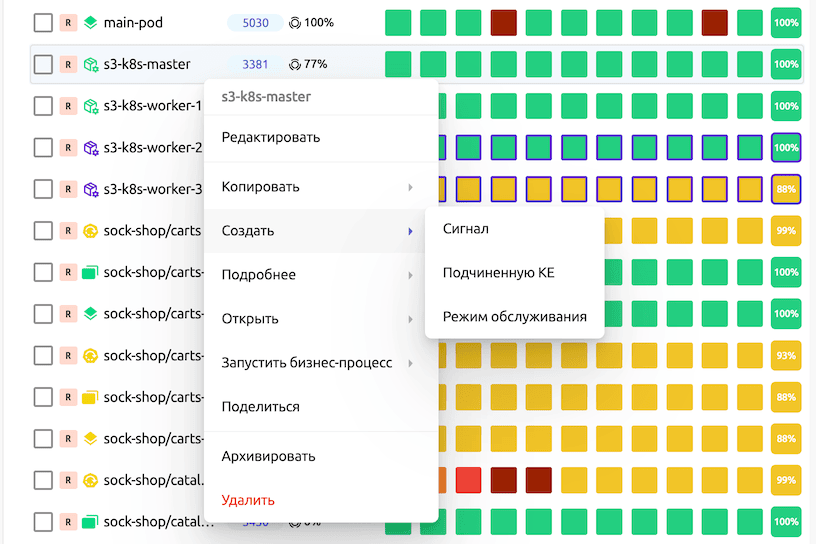Click the R badge in the main-pod row
The width and height of the screenshot is (816, 544).
(x=68, y=22)
